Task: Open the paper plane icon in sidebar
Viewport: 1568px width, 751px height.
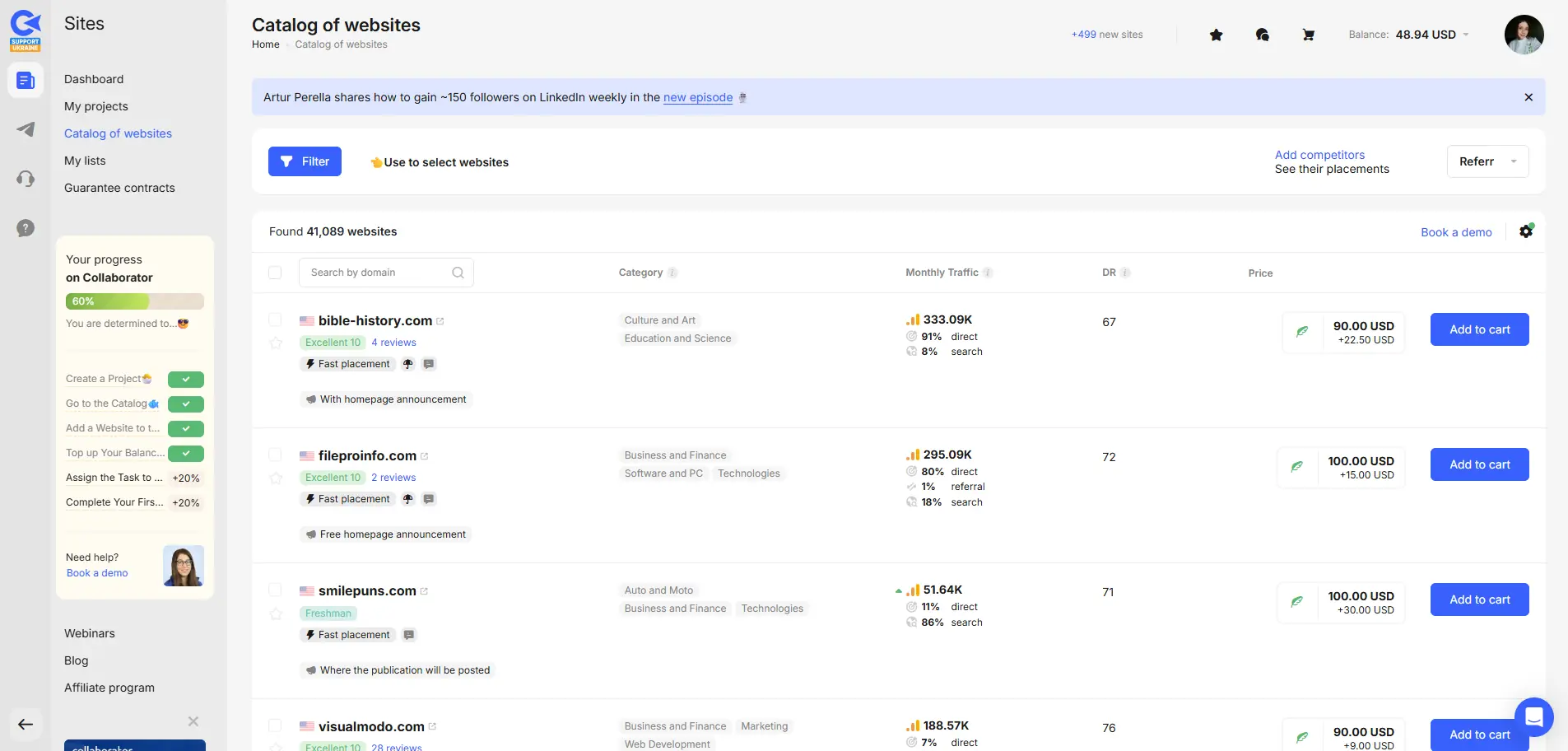Action: [26, 129]
